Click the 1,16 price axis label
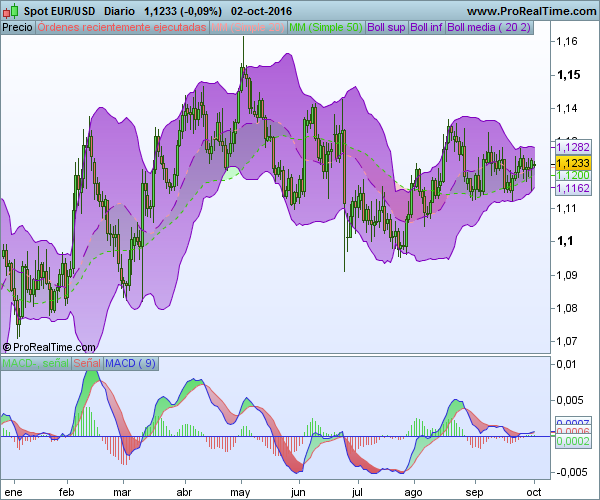 pyautogui.click(x=567, y=41)
